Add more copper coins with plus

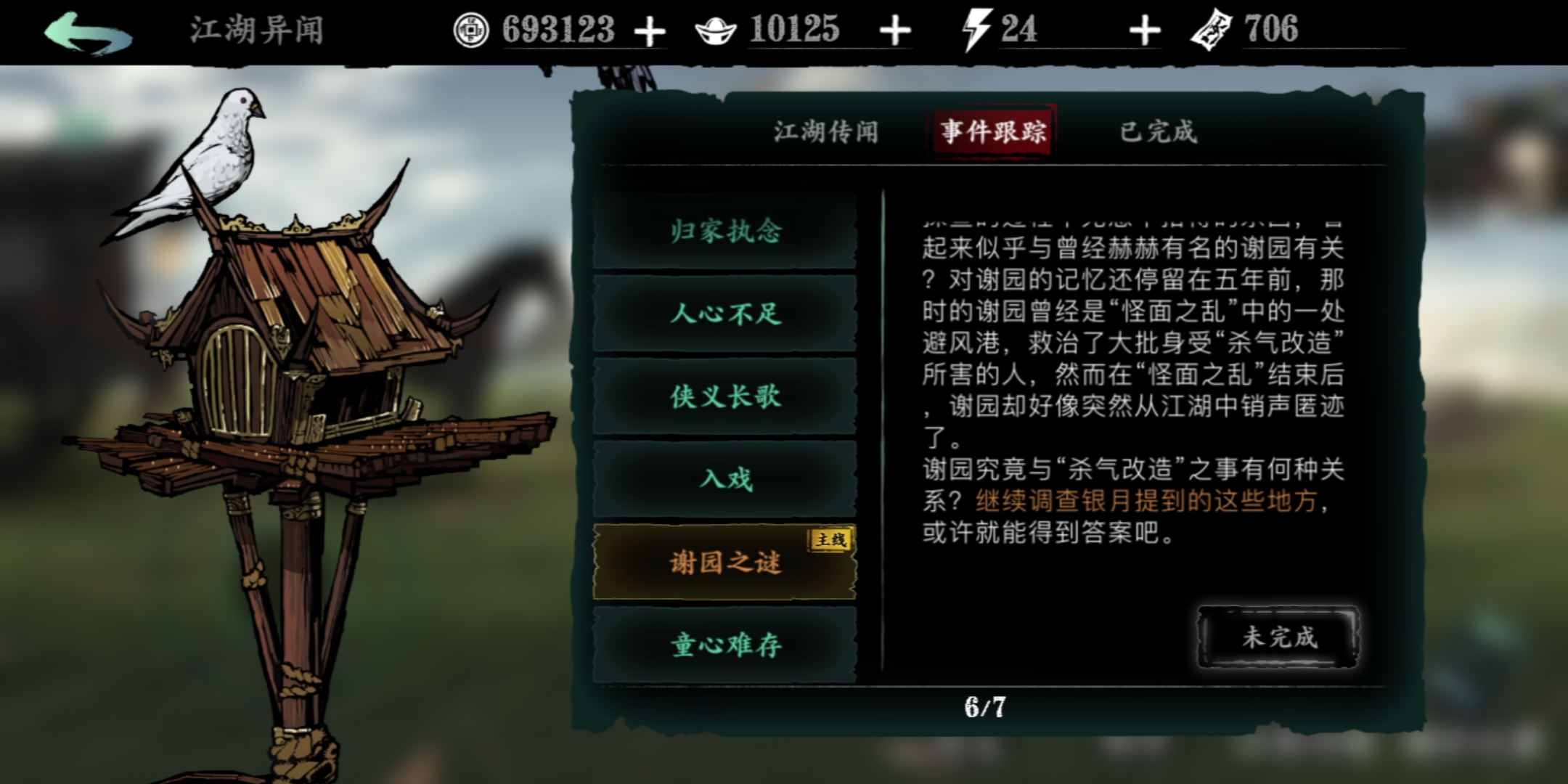tap(650, 32)
